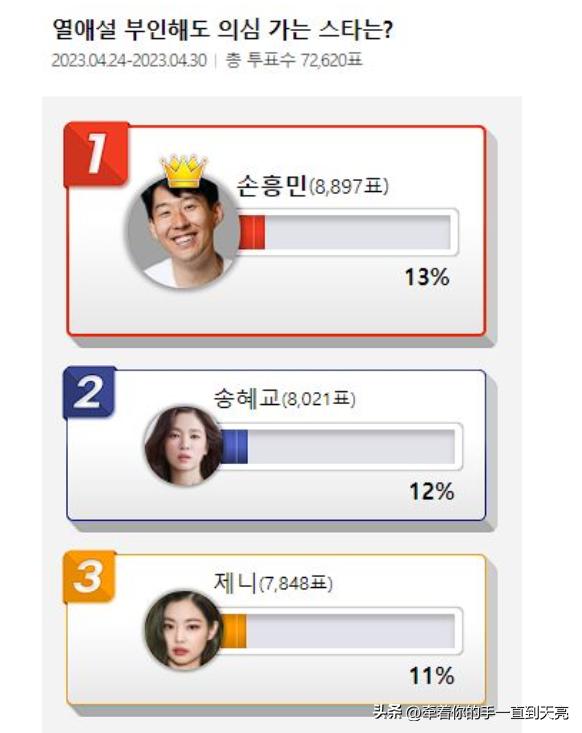
Task: Click the orange 11% progress bar
Action: (341, 631)
